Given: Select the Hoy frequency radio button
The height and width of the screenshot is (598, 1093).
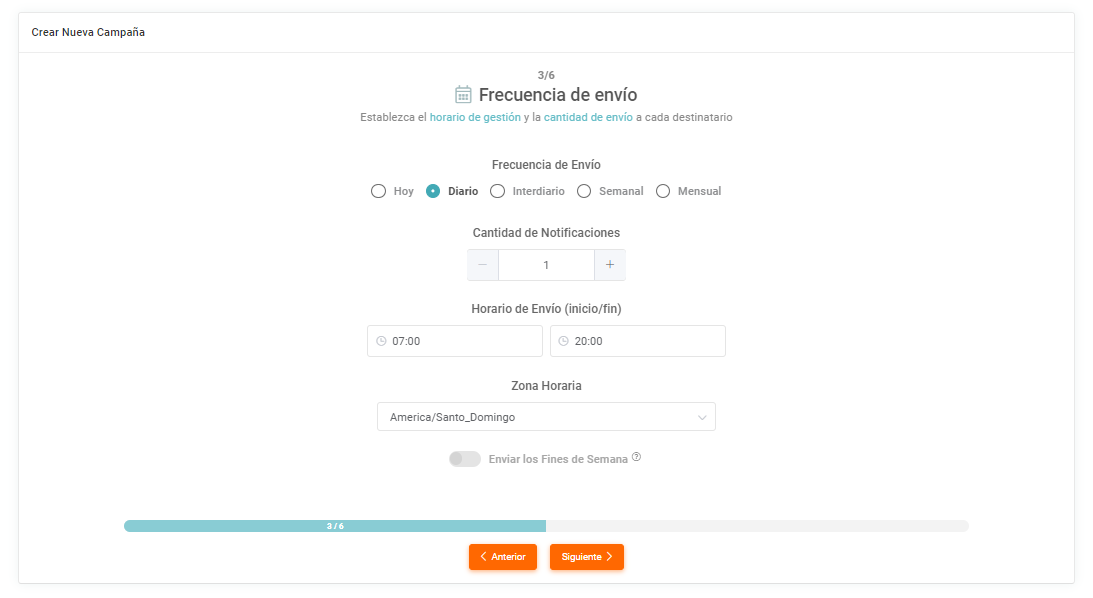Looking at the screenshot, I should click(x=378, y=191).
